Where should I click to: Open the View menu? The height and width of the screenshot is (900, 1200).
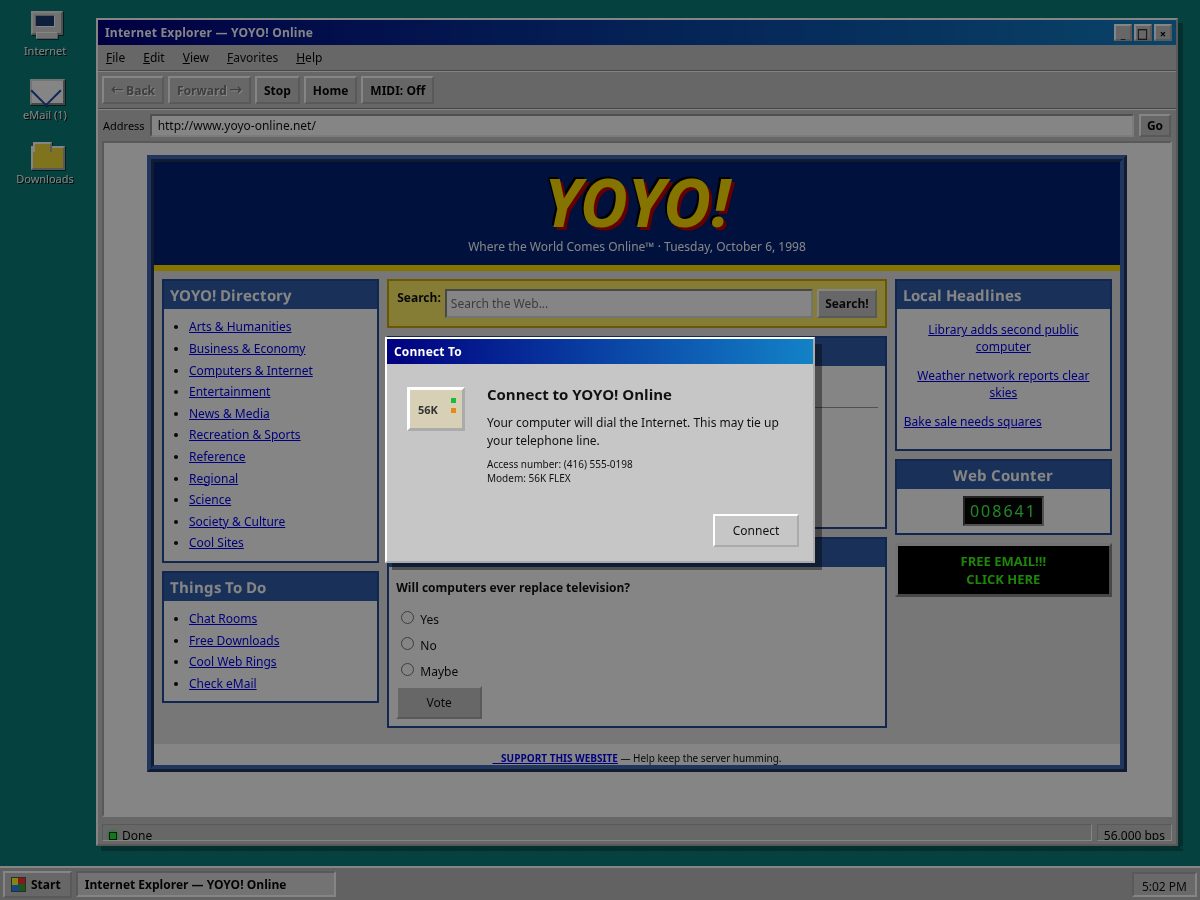tap(196, 58)
